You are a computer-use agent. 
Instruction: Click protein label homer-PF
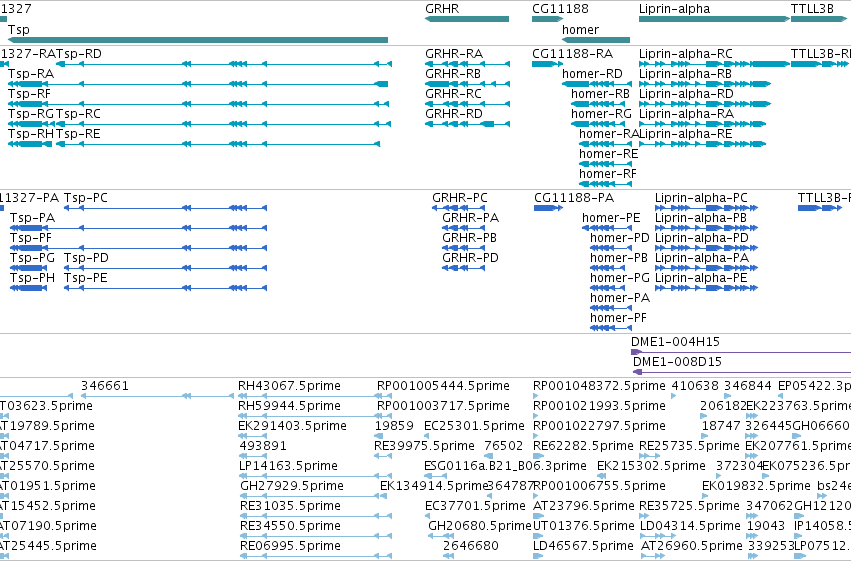coord(618,318)
